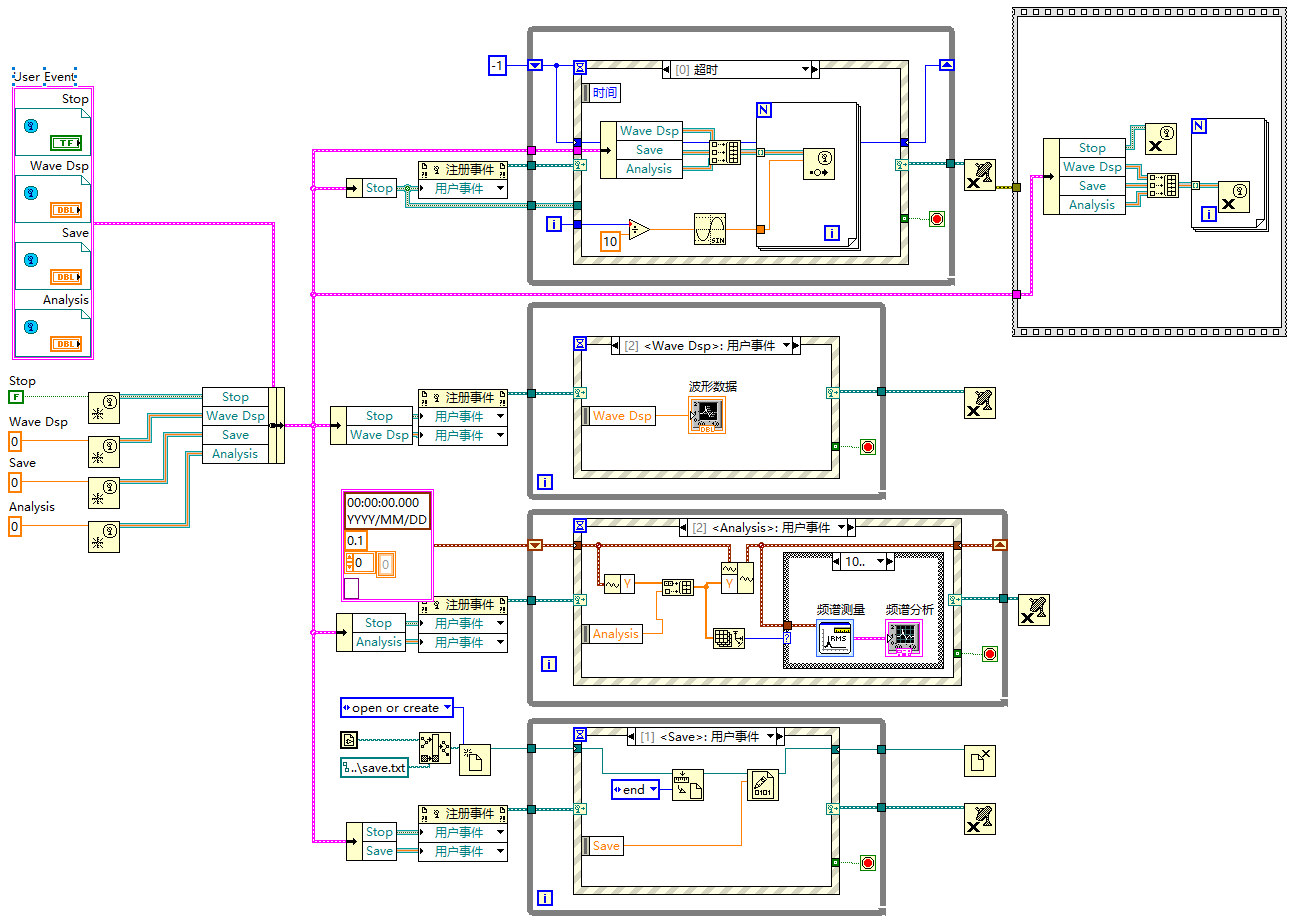This screenshot has width=1295, height=919.
Task: Click stop terminal of Analysis While Loop
Action: pyautogui.click(x=990, y=654)
